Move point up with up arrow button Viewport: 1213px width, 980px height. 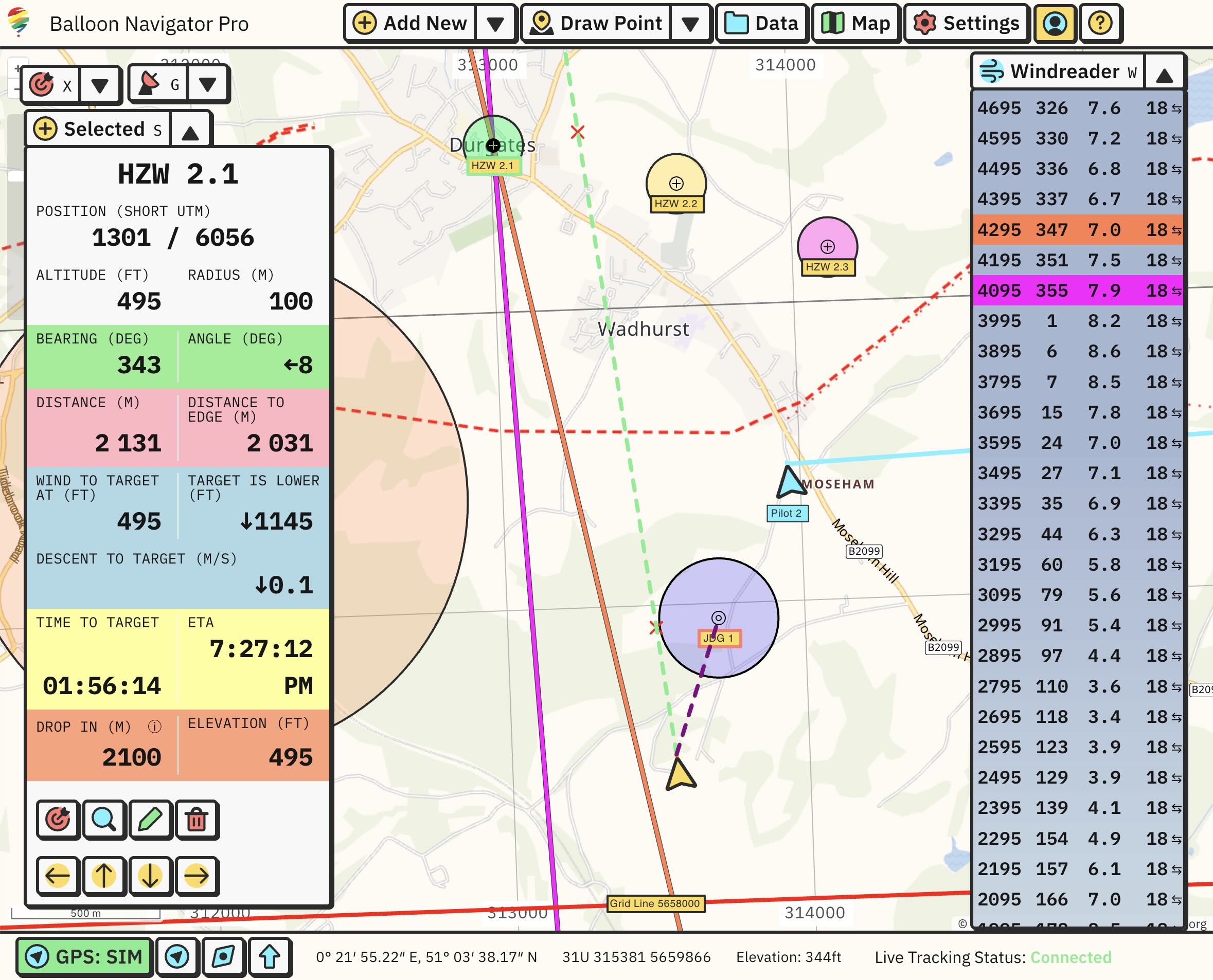pos(104,876)
